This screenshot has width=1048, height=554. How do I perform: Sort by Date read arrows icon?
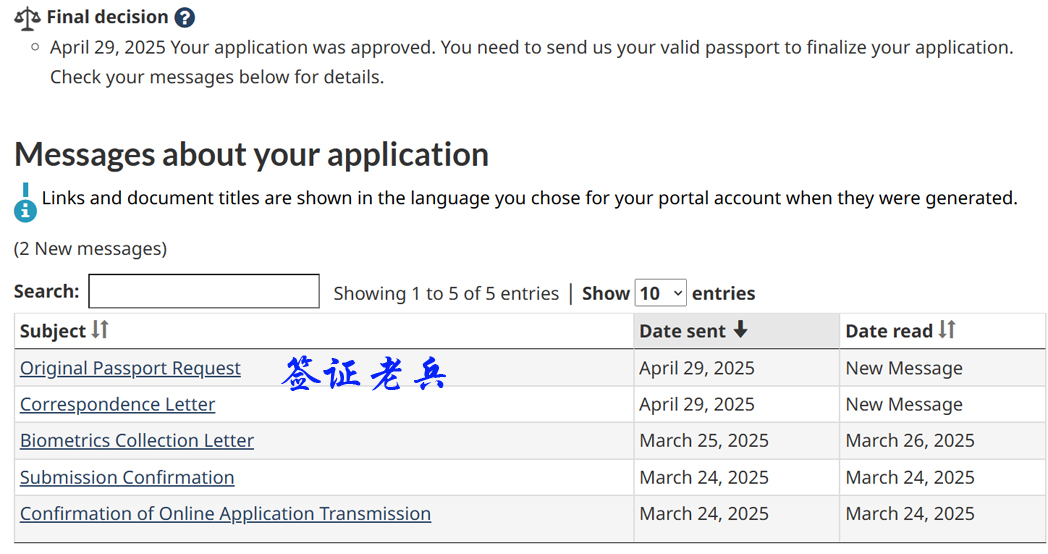tap(947, 329)
